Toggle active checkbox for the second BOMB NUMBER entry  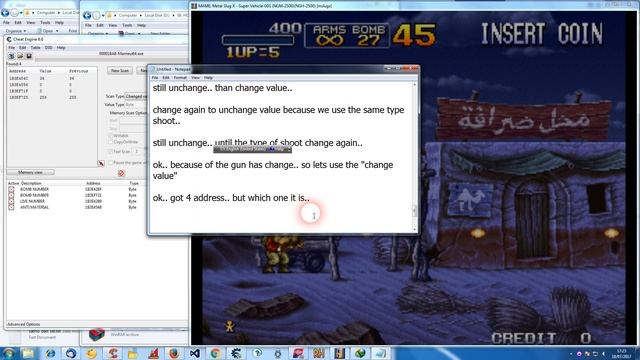(x=11, y=196)
